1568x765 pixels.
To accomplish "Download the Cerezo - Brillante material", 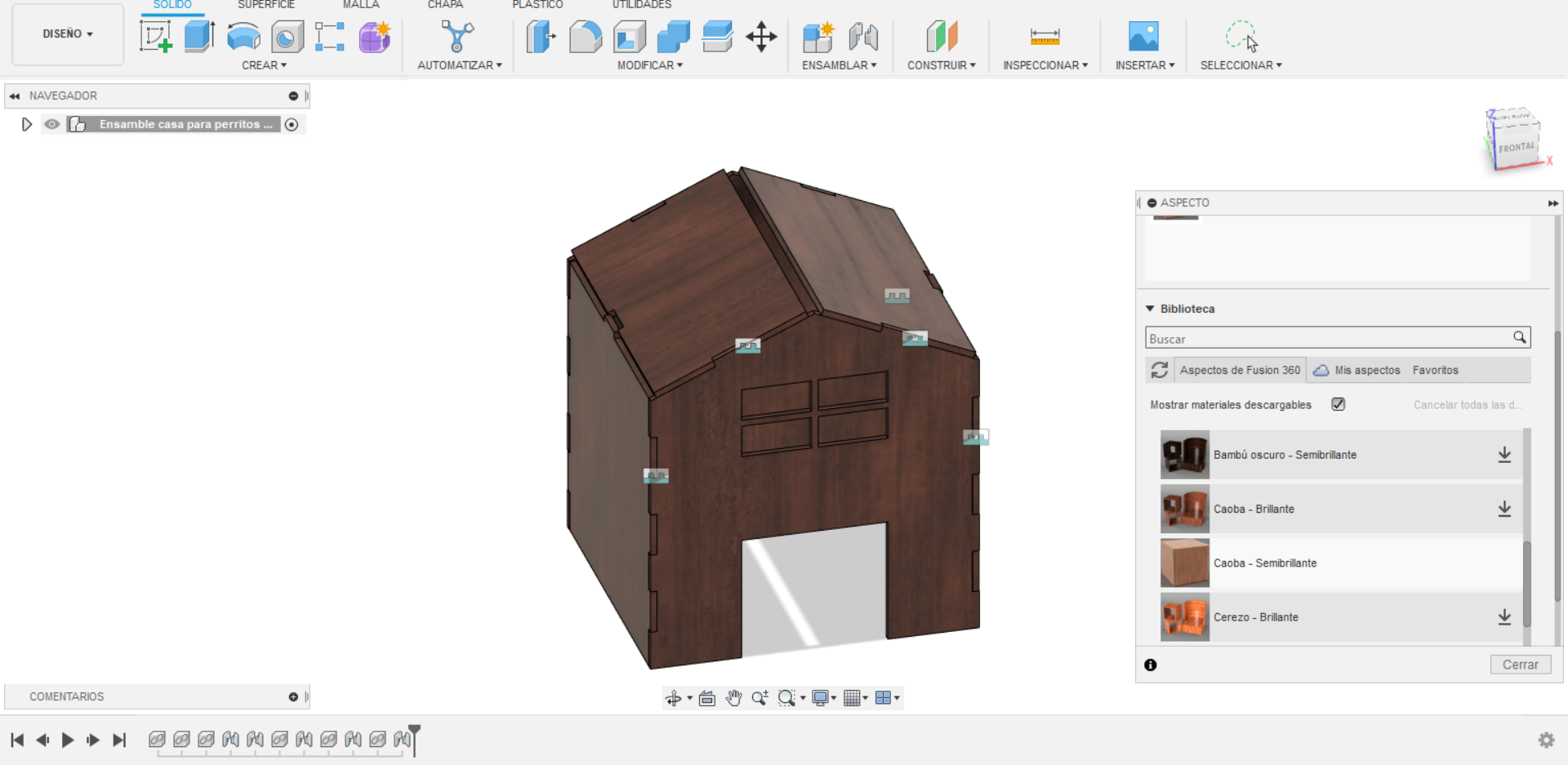I will (x=1504, y=617).
